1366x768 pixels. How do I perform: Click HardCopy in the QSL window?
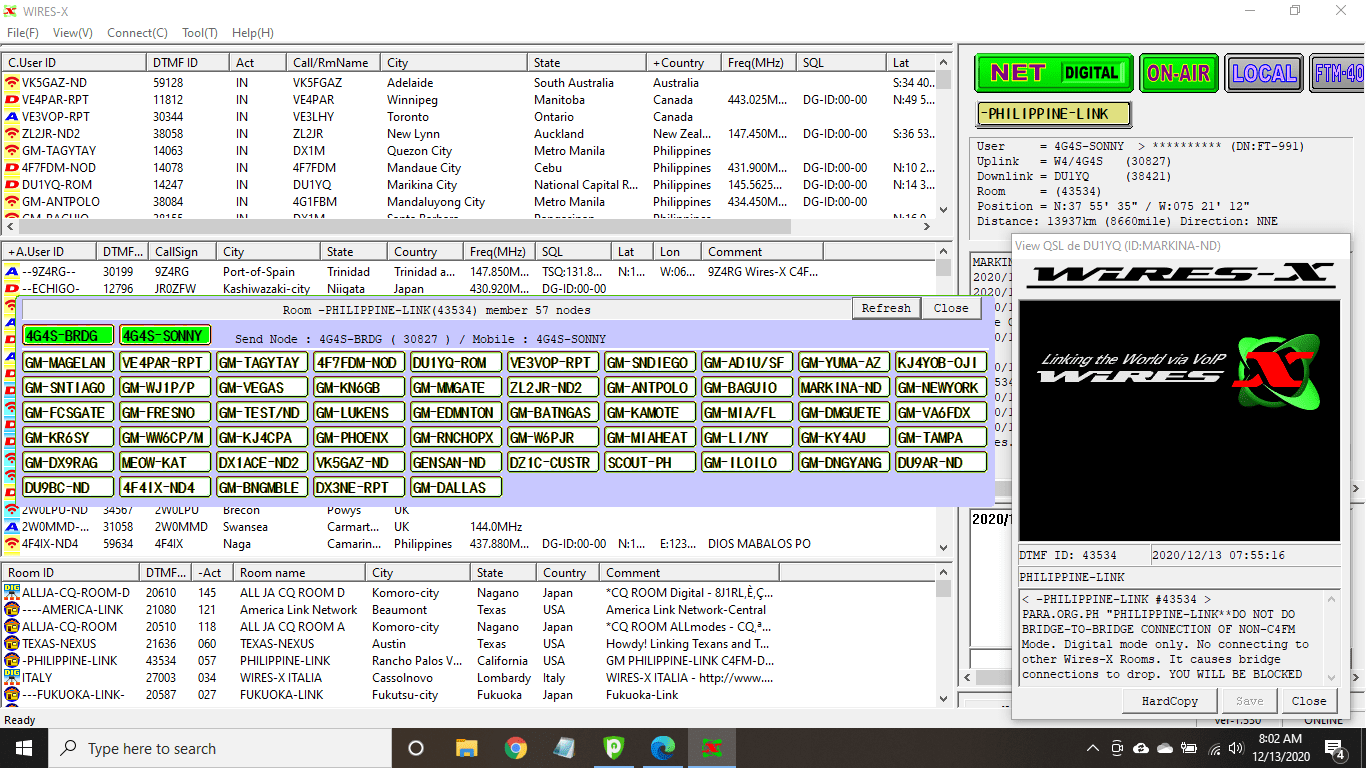tap(1170, 701)
